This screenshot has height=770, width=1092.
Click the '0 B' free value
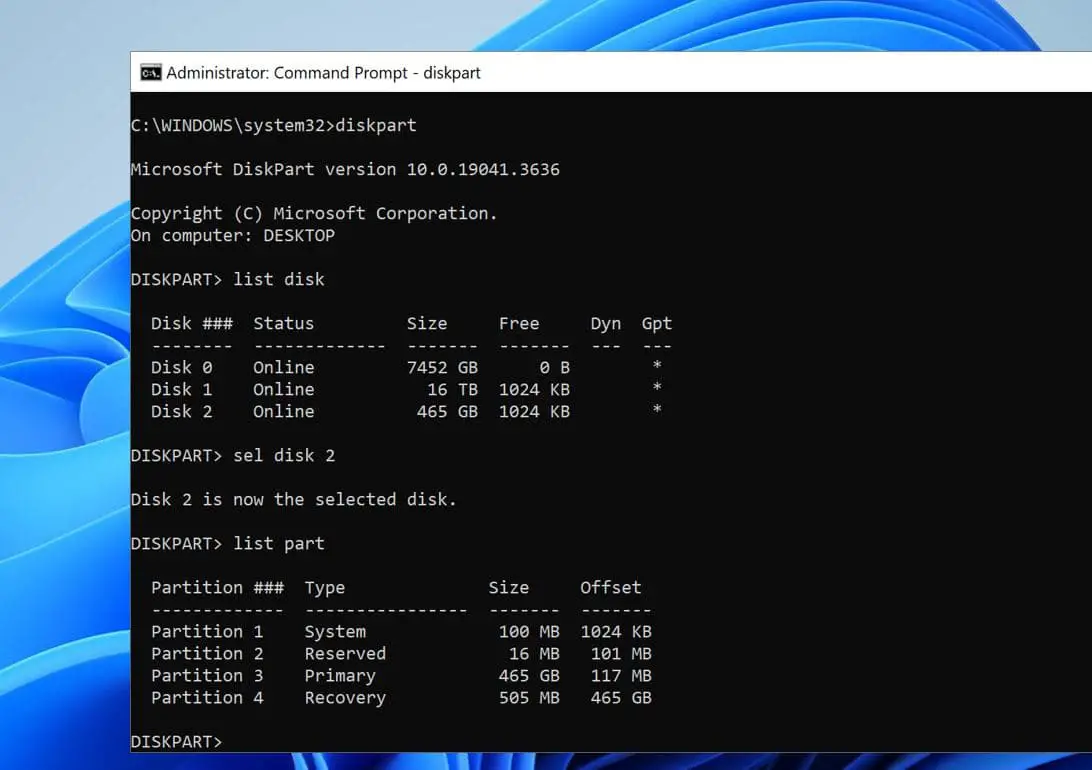click(554, 367)
